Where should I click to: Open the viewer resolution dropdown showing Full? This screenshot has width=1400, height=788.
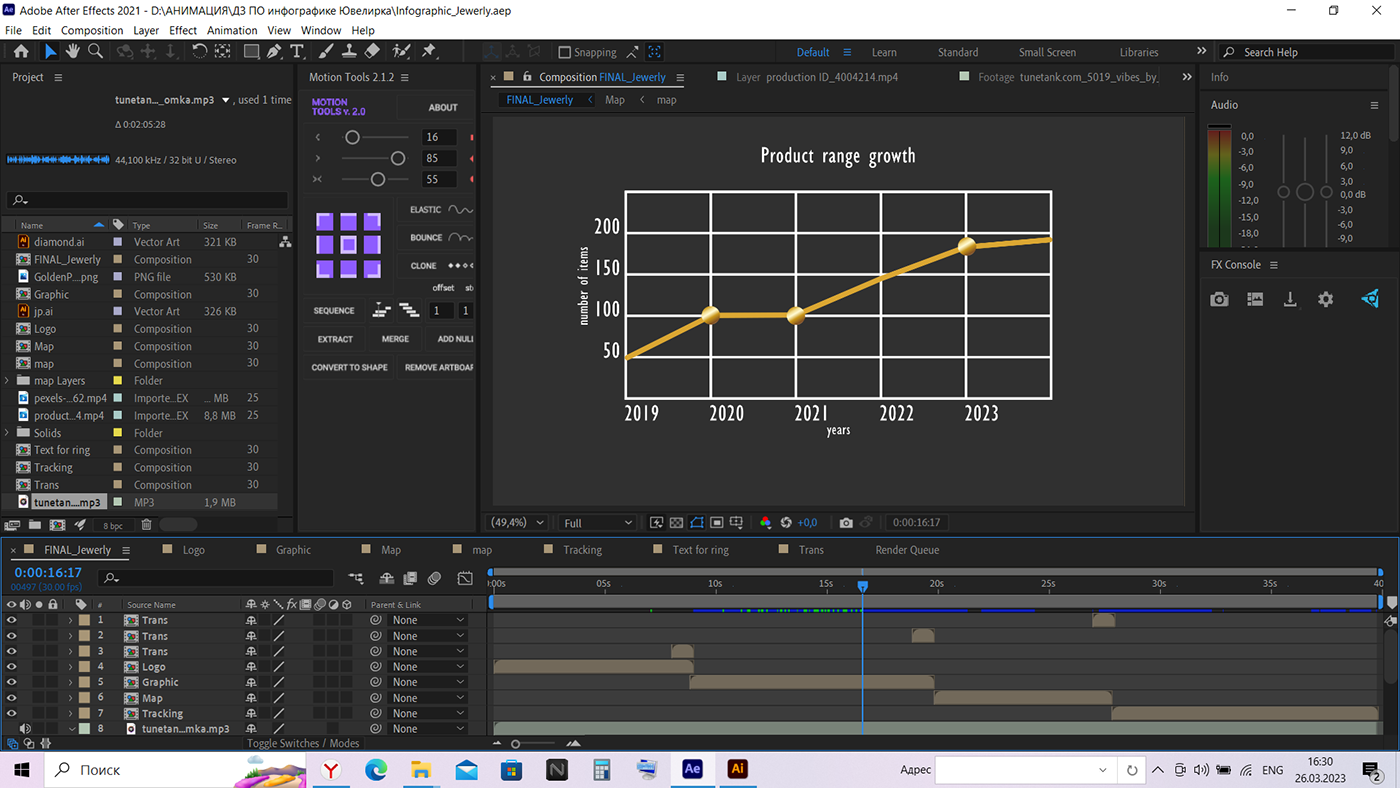[597, 522]
